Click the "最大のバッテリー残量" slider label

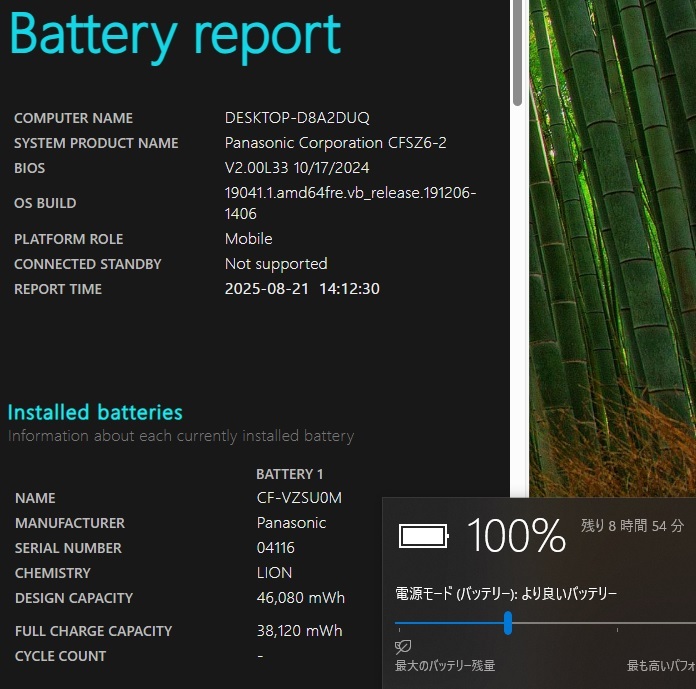pos(445,665)
